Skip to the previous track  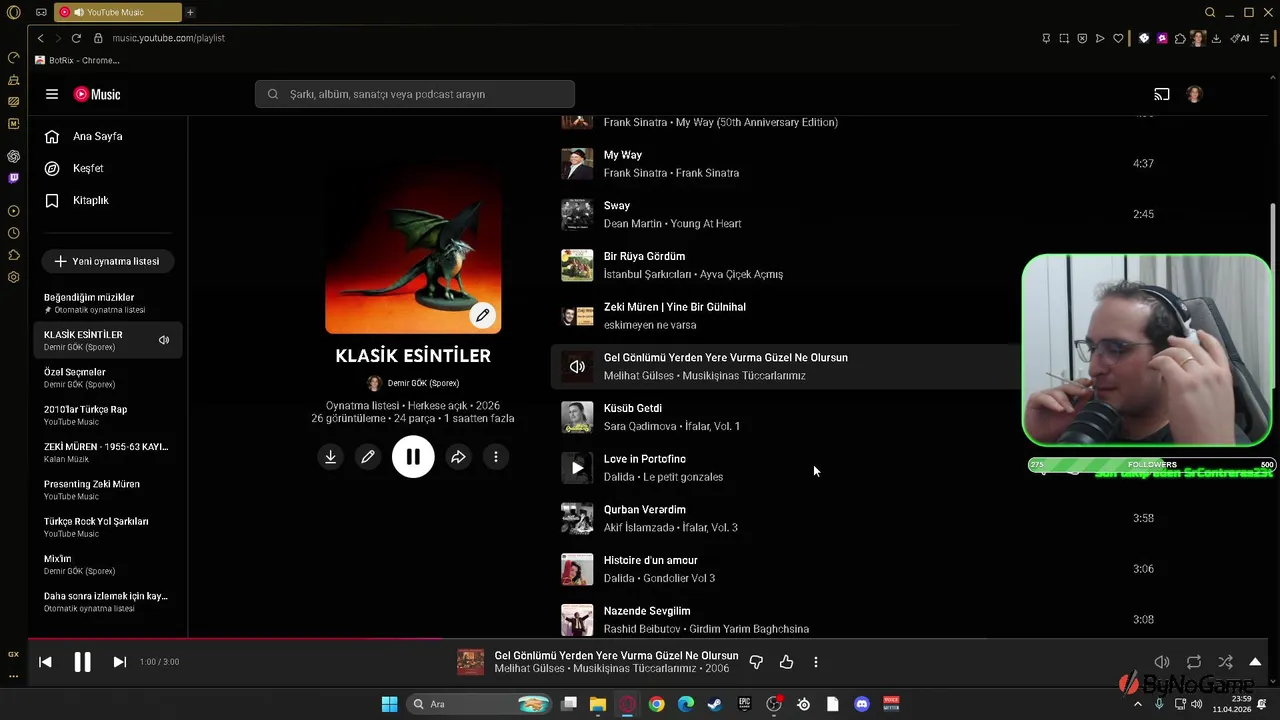coord(45,662)
